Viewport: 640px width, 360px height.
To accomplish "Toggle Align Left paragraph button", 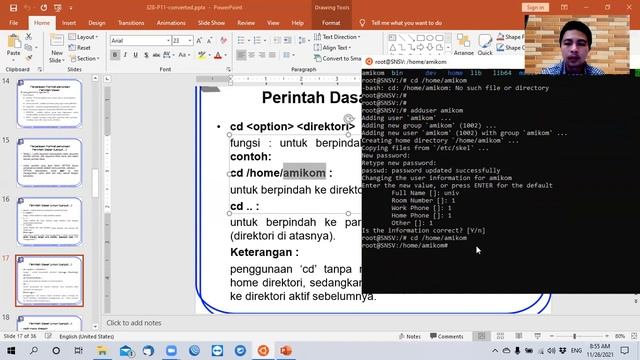I will (x=241, y=55).
